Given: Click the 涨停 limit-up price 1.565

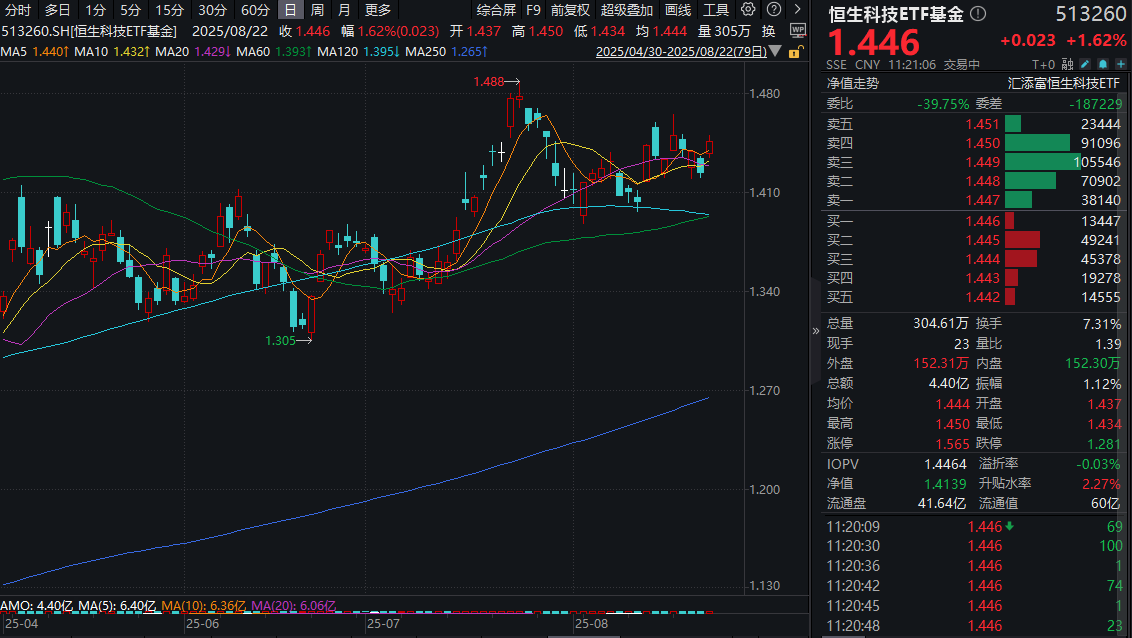Looking at the screenshot, I should [x=952, y=444].
